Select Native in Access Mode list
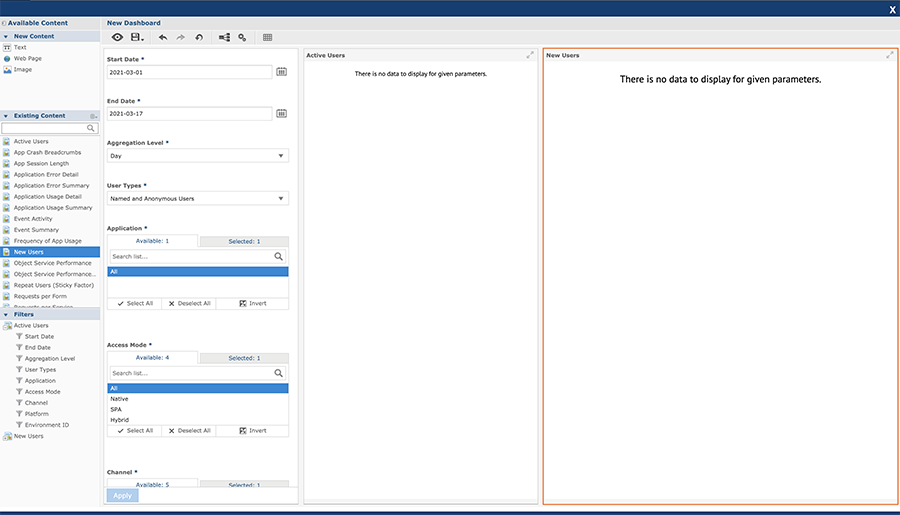The height and width of the screenshot is (515, 900). pyautogui.click(x=197, y=399)
